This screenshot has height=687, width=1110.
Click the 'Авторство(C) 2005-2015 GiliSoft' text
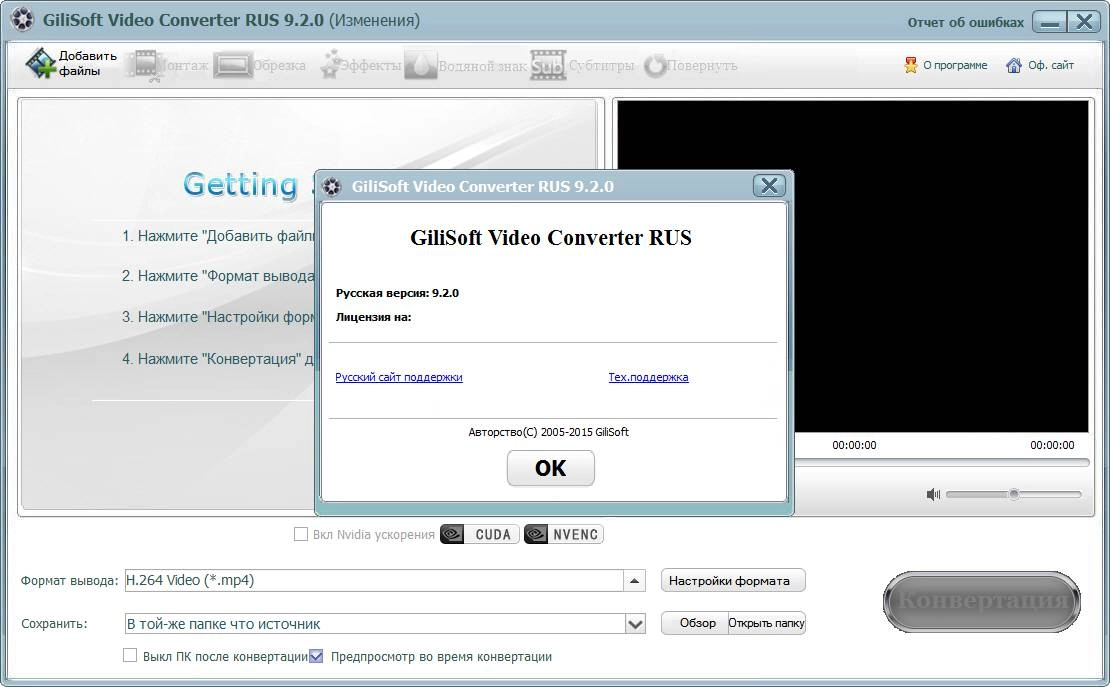(x=549, y=432)
